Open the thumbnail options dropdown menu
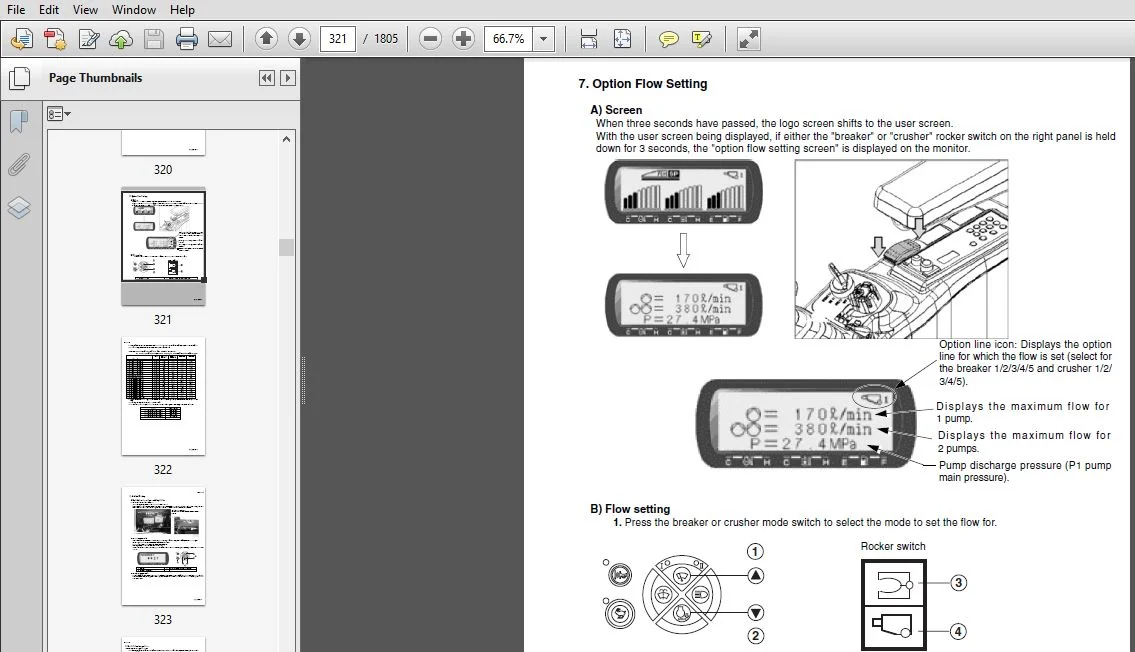 coord(59,114)
